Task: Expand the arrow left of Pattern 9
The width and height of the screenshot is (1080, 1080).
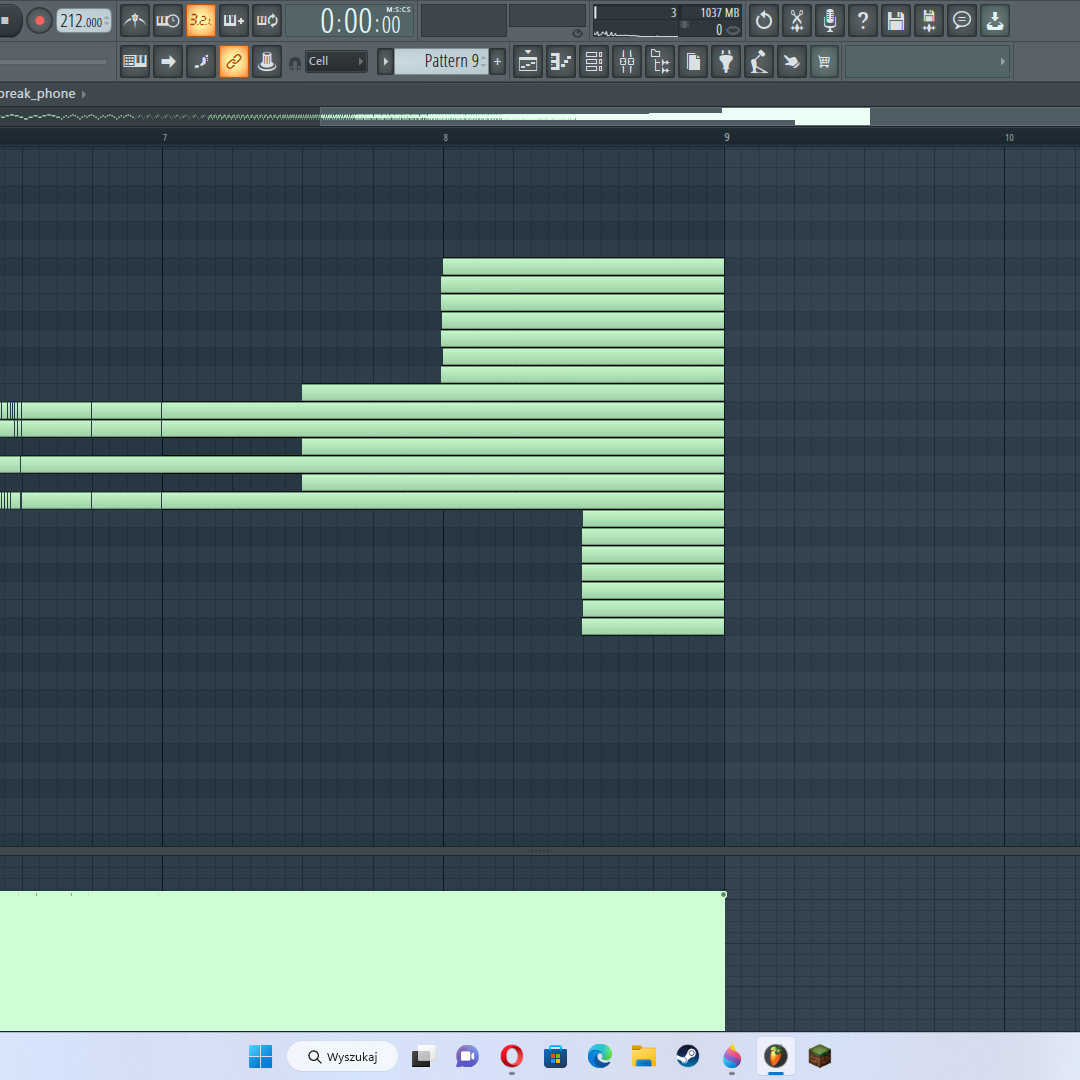Action: (x=385, y=62)
